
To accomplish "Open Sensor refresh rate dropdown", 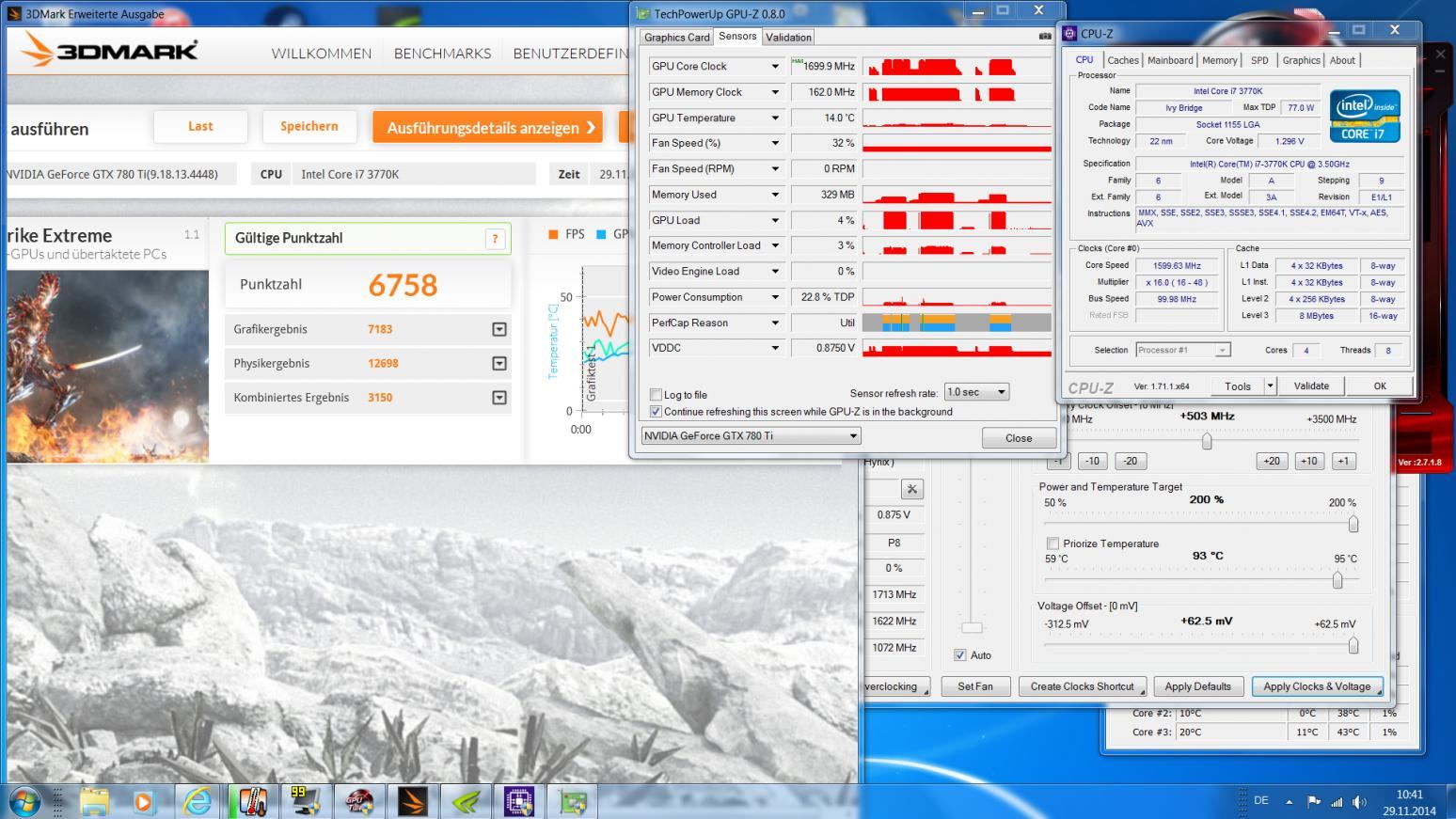I will (977, 392).
